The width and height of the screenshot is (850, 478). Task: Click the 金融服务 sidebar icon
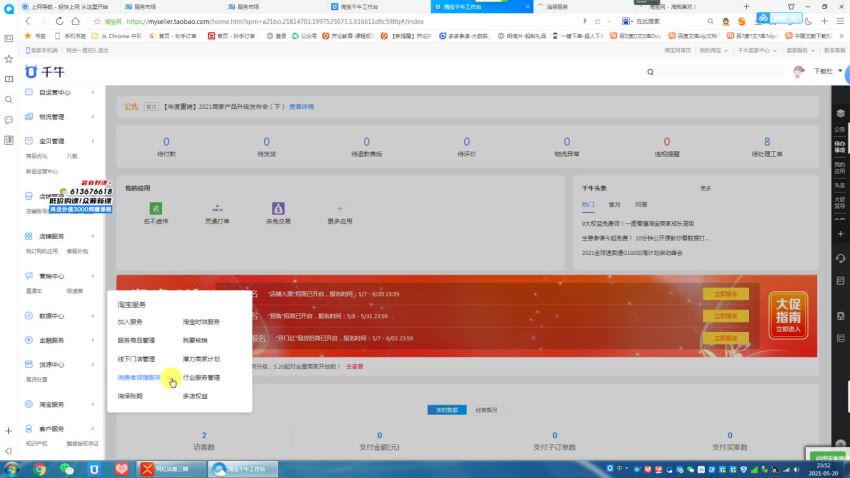pos(29,340)
